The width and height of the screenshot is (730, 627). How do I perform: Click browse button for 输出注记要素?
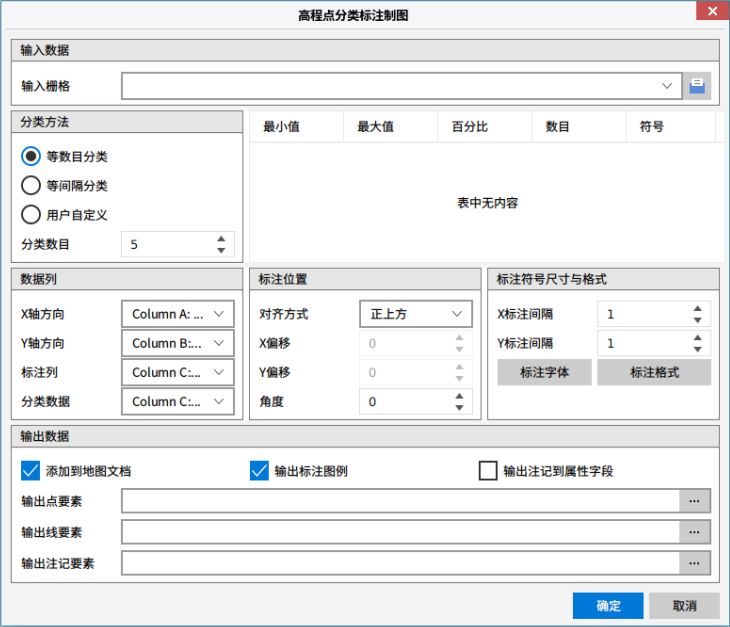(694, 563)
